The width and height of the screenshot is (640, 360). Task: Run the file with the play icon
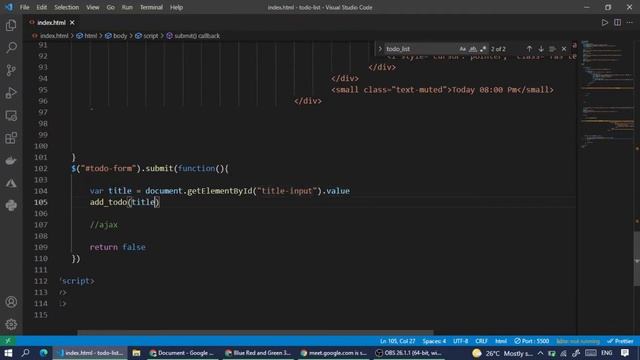(604, 23)
